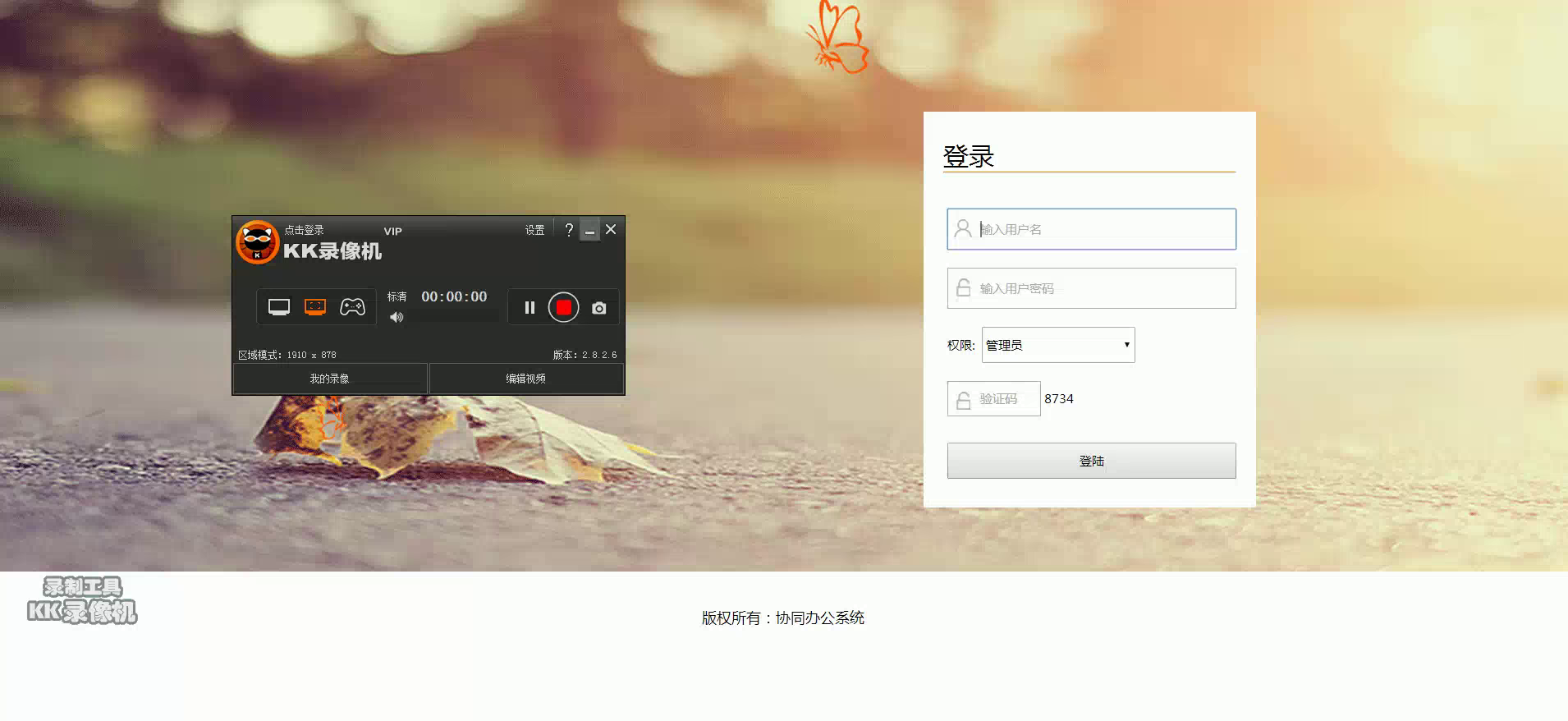
Task: Click the 版权所有：协同办公系统 footer text
Action: pos(783,618)
